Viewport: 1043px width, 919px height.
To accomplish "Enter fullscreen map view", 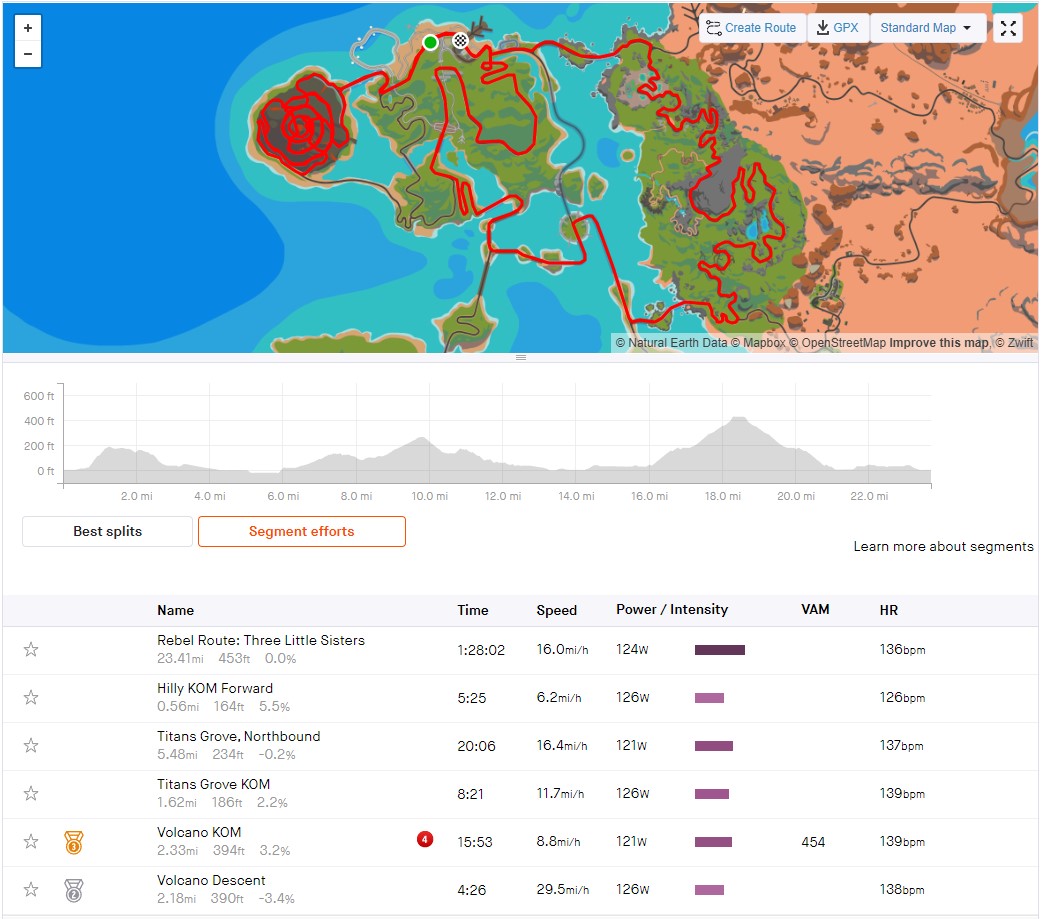I will 1008,28.
